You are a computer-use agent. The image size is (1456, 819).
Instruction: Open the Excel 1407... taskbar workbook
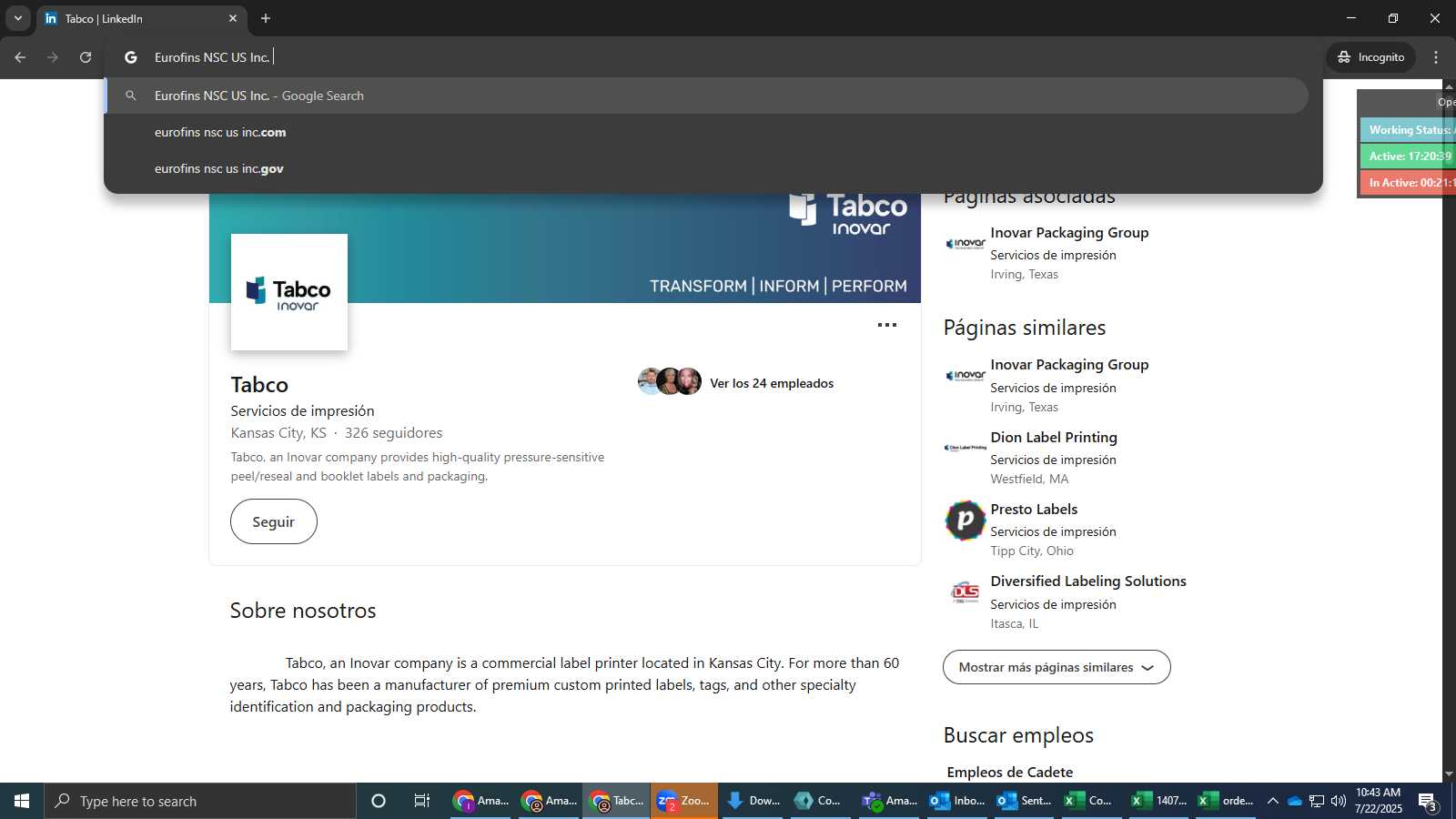pyautogui.click(x=1159, y=801)
